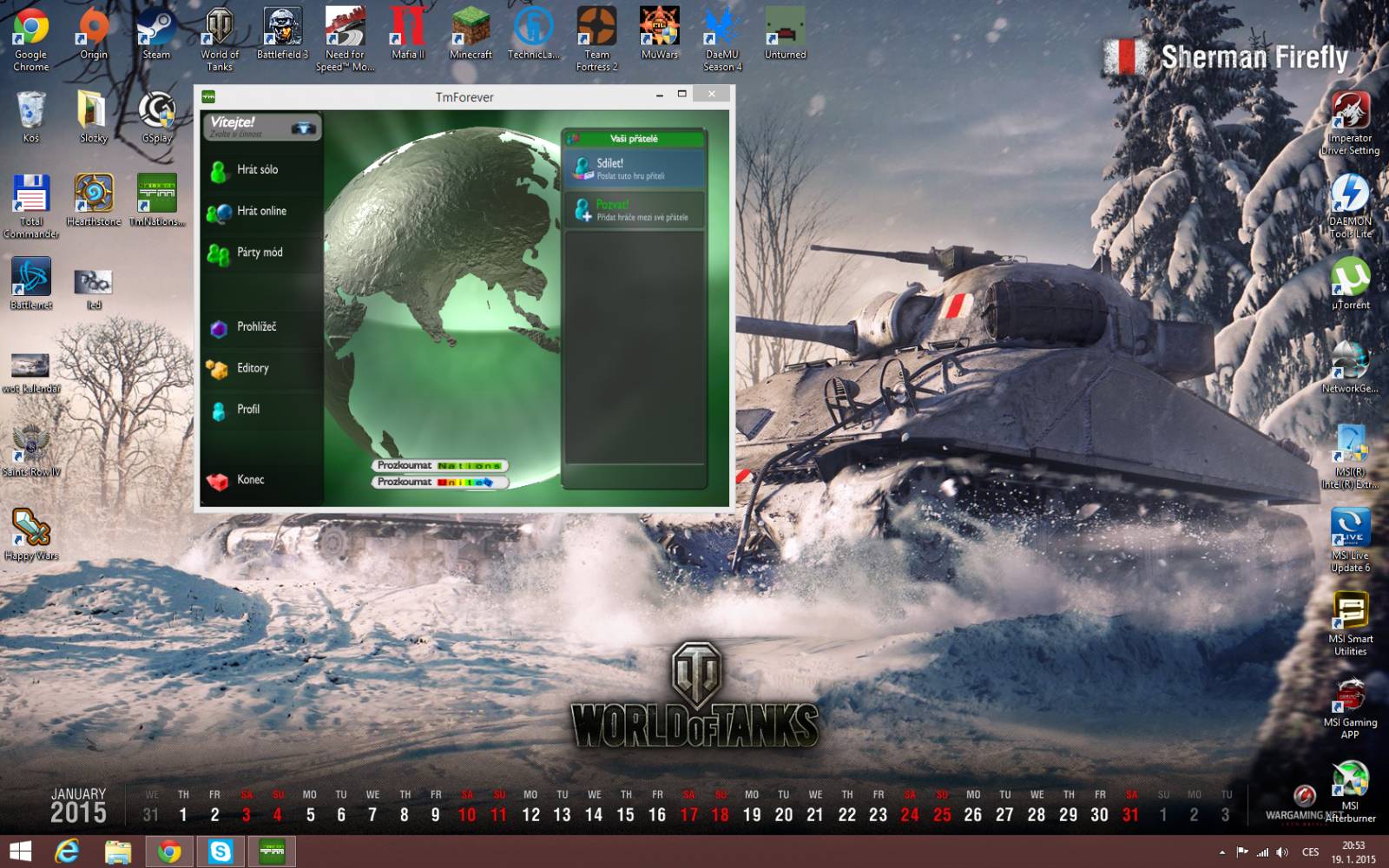The image size is (1389, 868).
Task: Open TmNations desktop shortcut
Action: pos(157,201)
